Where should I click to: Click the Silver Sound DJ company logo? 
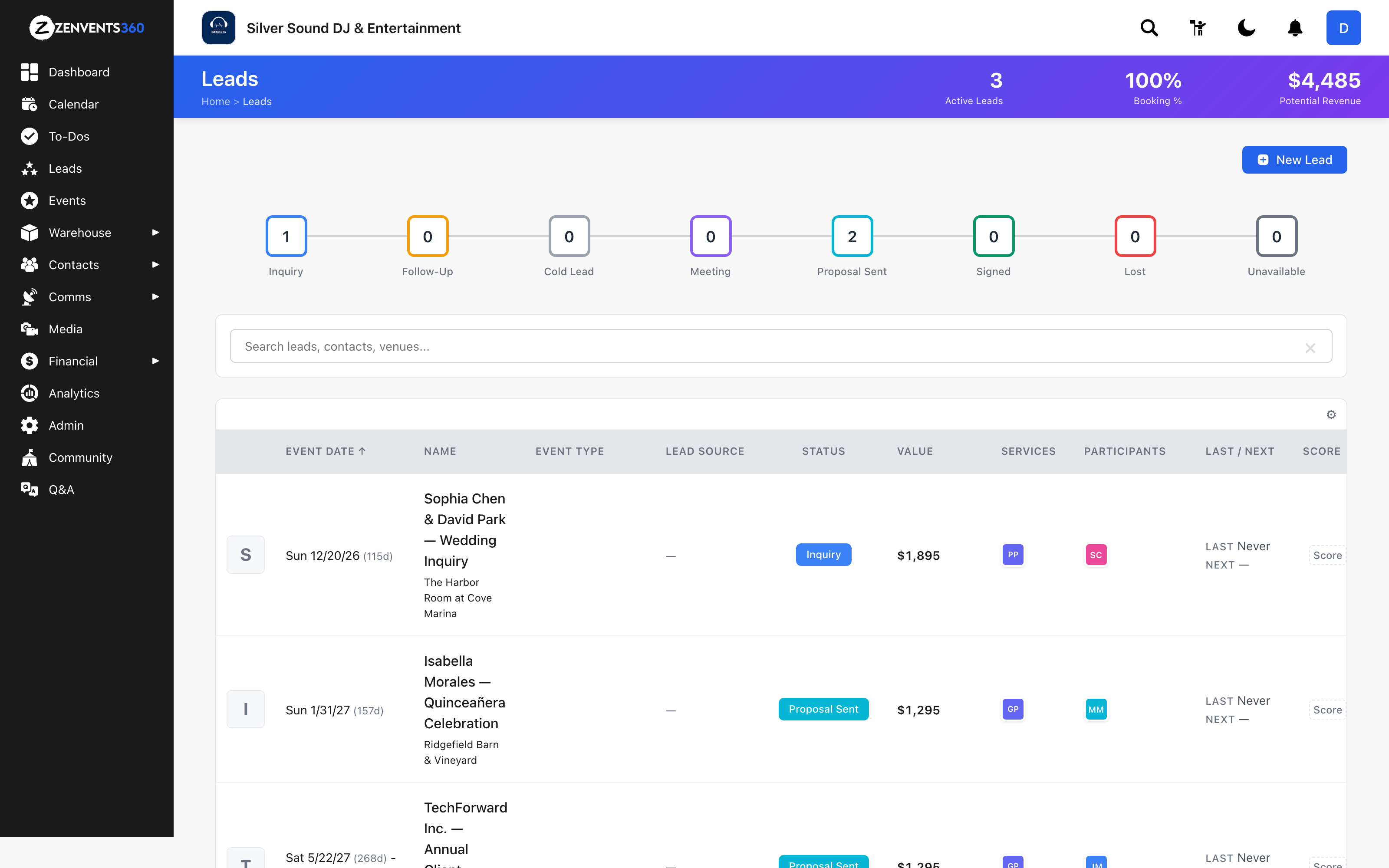point(219,27)
